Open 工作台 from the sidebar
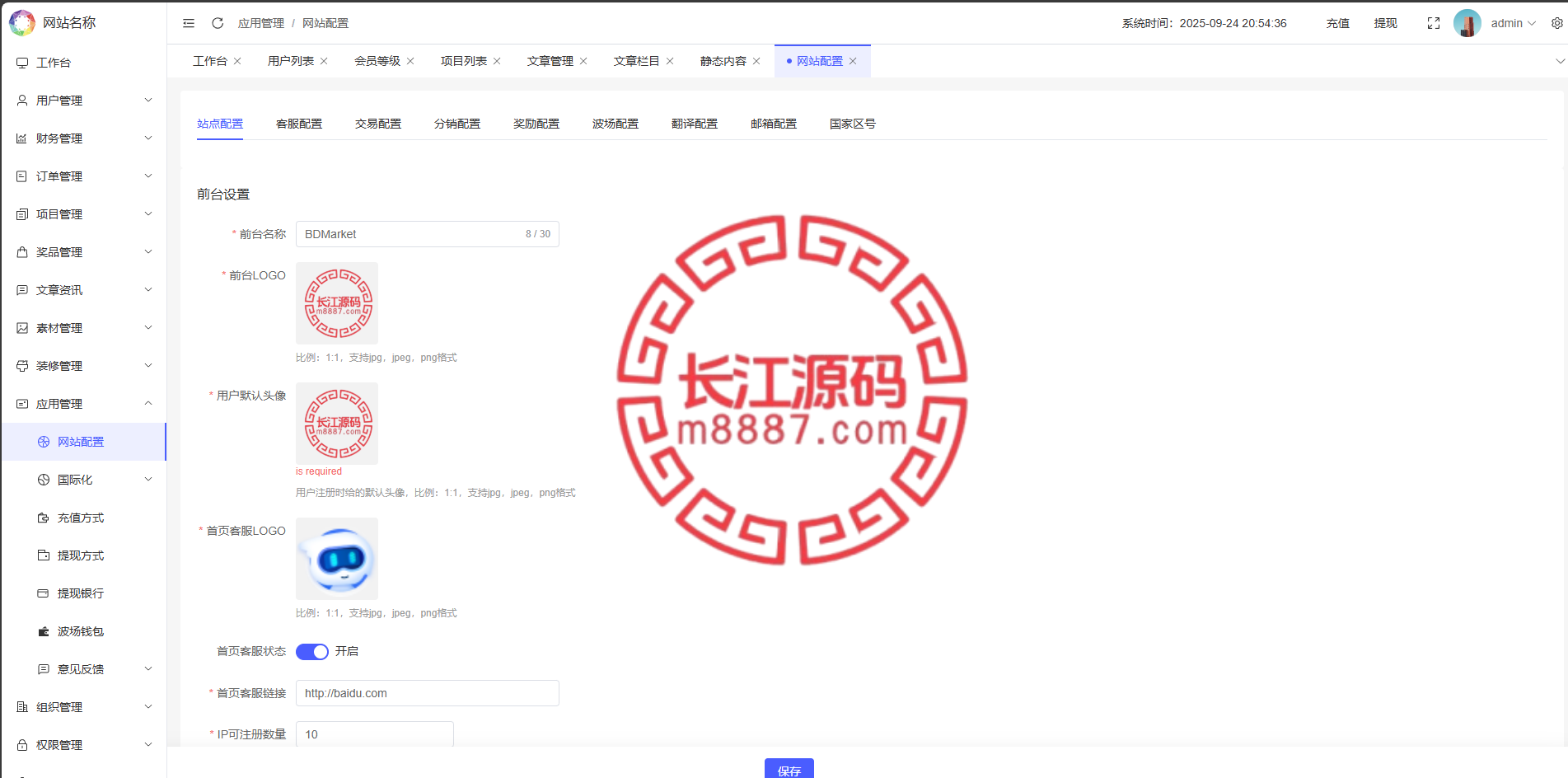 [83, 63]
